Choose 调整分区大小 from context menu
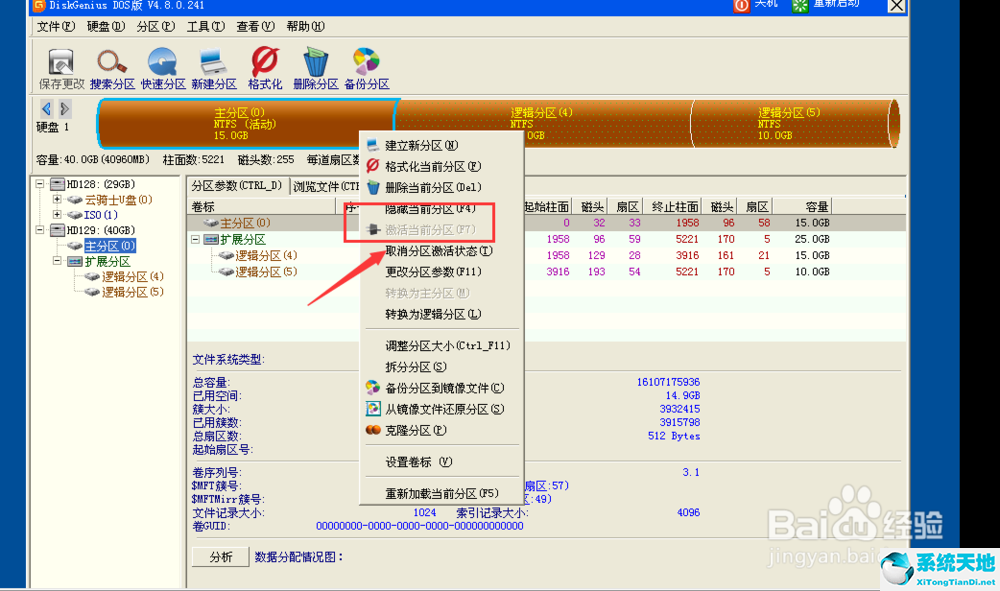This screenshot has width=1000, height=591. 447,346
